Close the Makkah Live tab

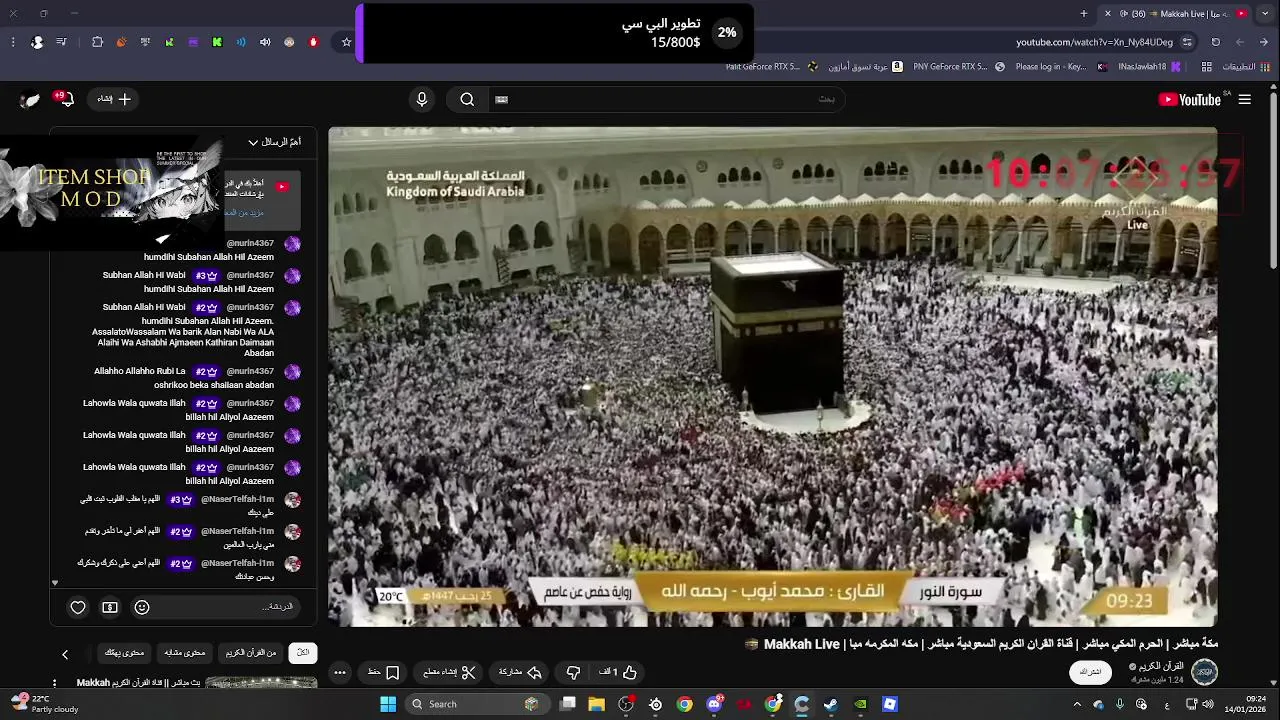tap(1107, 13)
